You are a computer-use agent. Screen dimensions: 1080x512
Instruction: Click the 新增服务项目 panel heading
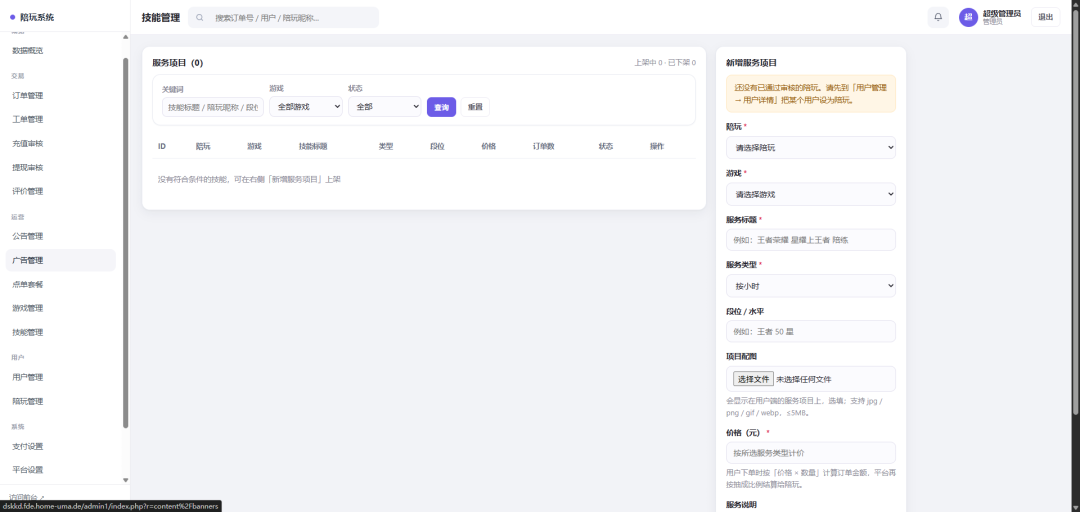pos(751,63)
